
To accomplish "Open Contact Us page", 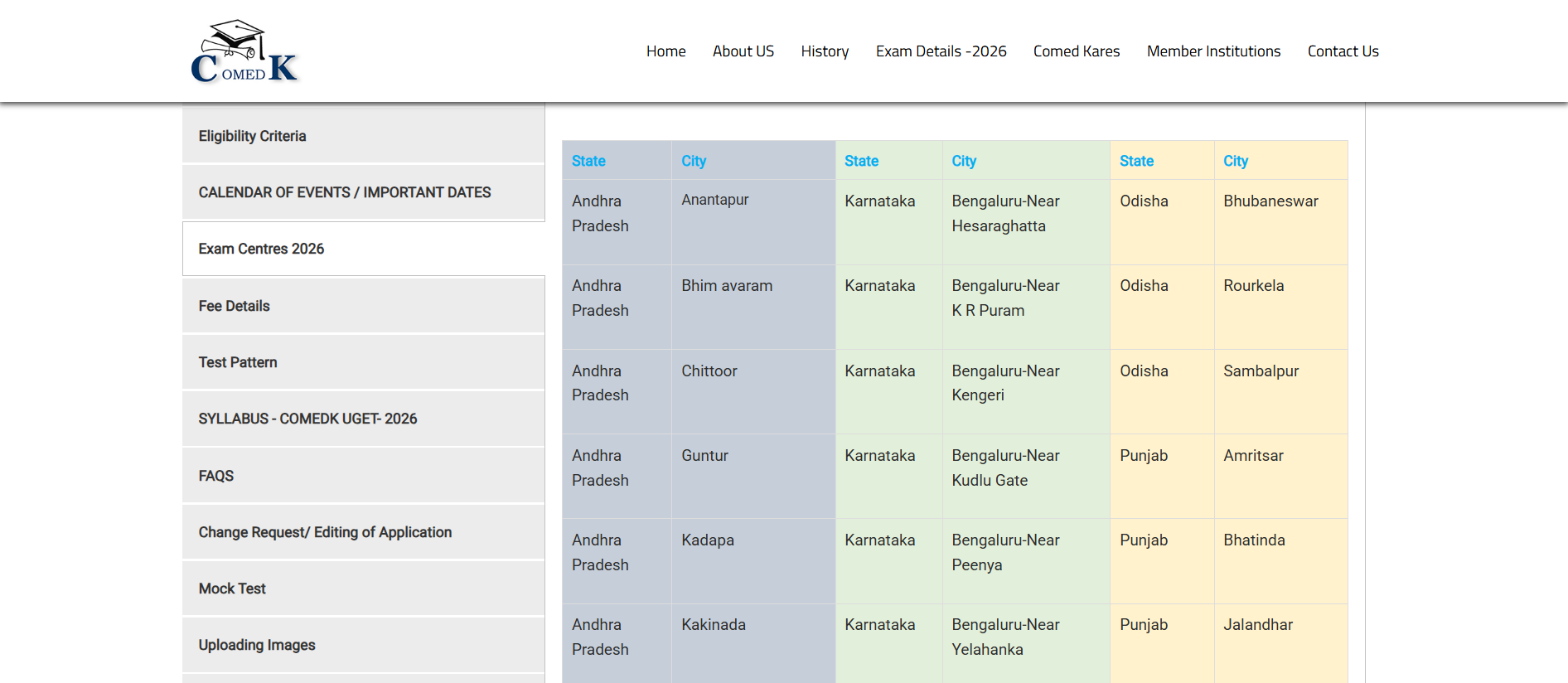I will [x=1343, y=51].
